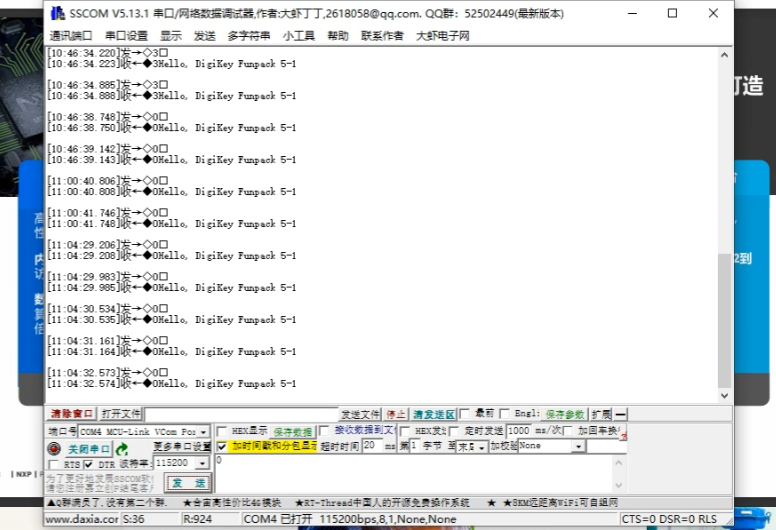Open the 帮助 menu
The image size is (776, 530).
coord(338,36)
